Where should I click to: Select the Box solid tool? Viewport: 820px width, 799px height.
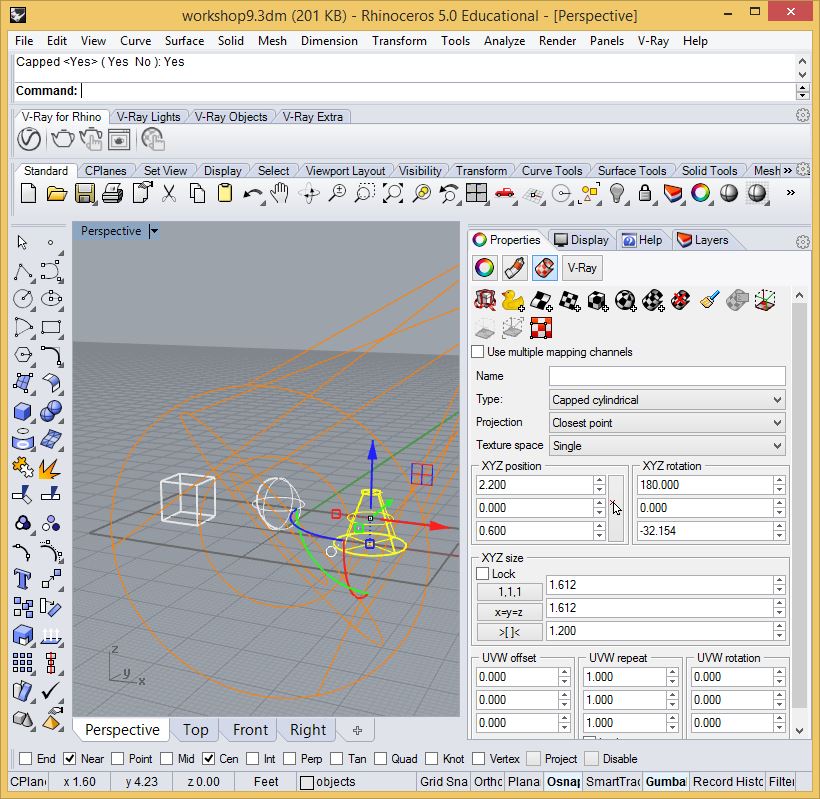point(22,412)
